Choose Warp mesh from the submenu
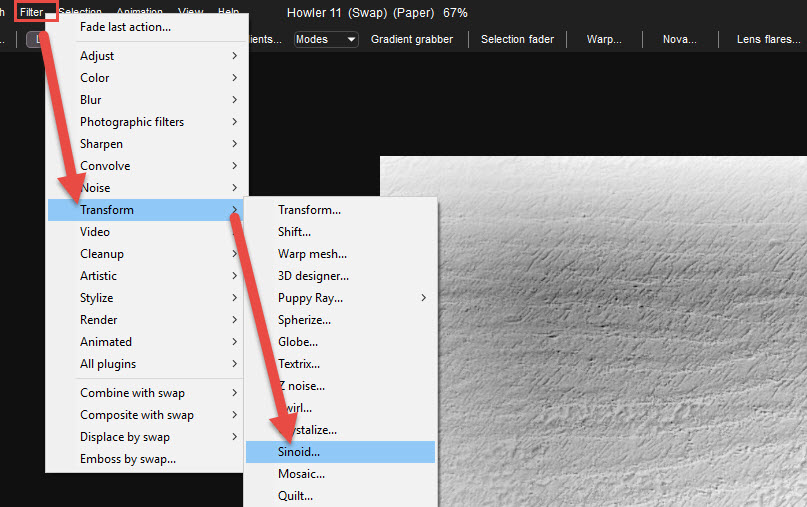Image resolution: width=807 pixels, height=507 pixels. pos(312,254)
